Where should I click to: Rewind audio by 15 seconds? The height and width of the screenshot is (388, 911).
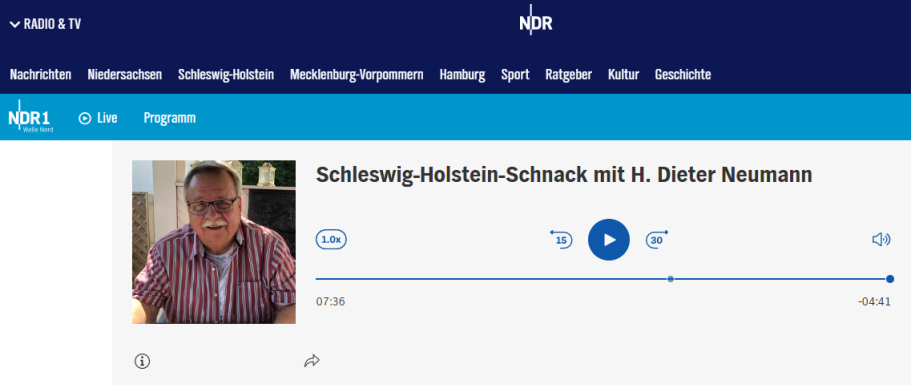click(561, 239)
